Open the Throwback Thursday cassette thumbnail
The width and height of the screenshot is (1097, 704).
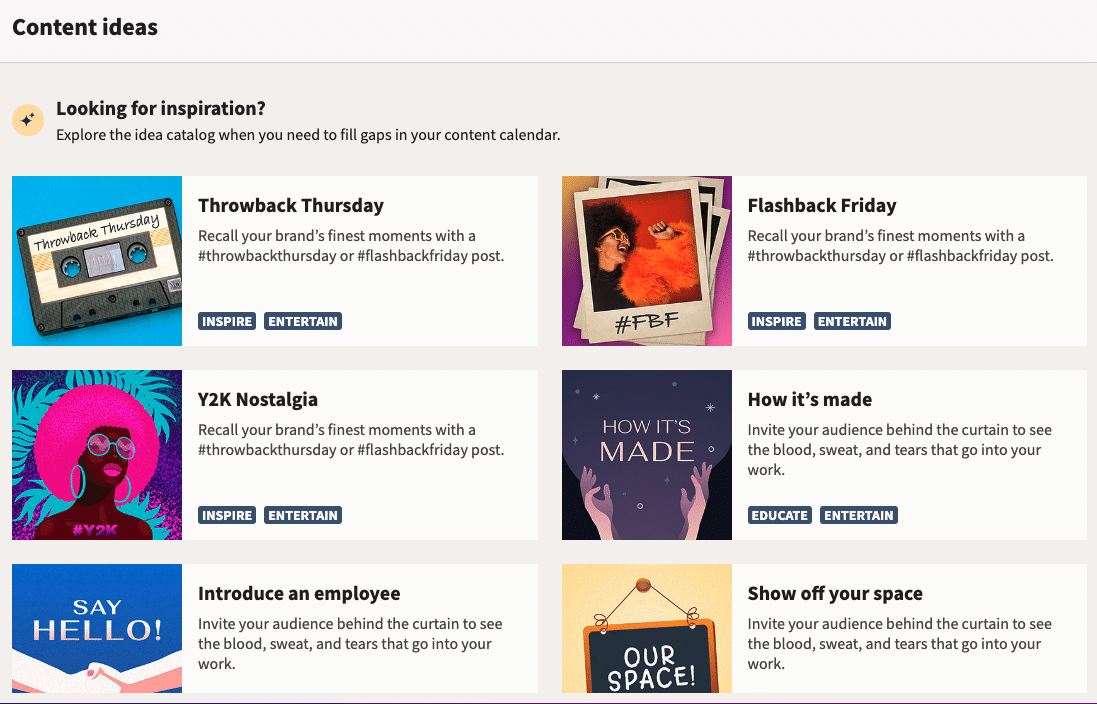pos(97,261)
